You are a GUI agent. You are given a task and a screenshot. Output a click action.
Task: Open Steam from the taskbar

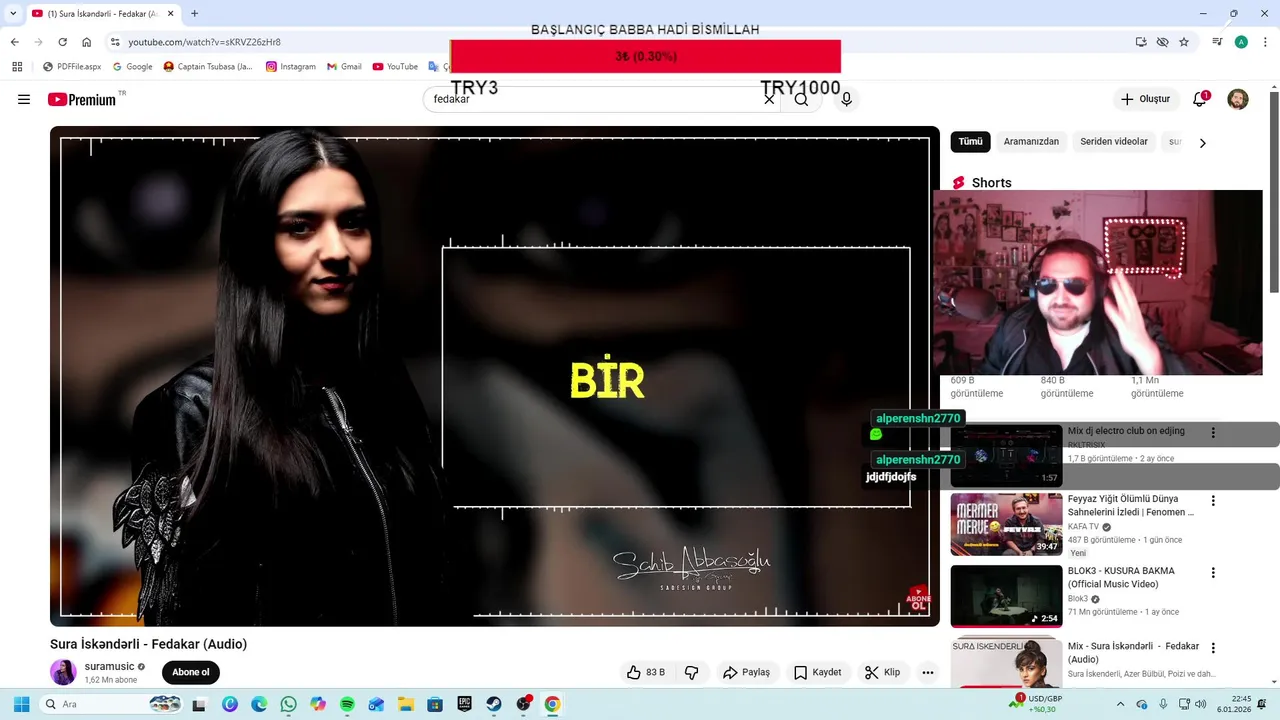[494, 704]
